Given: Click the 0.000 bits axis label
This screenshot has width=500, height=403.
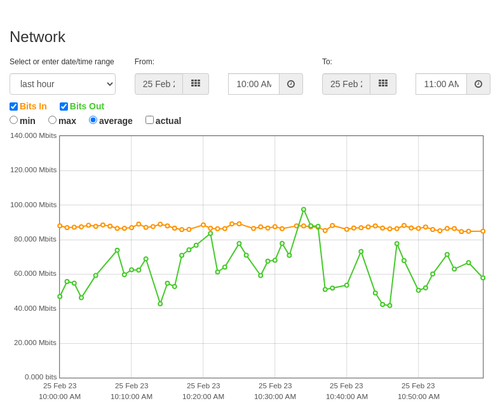Looking at the screenshot, I should [x=41, y=377].
